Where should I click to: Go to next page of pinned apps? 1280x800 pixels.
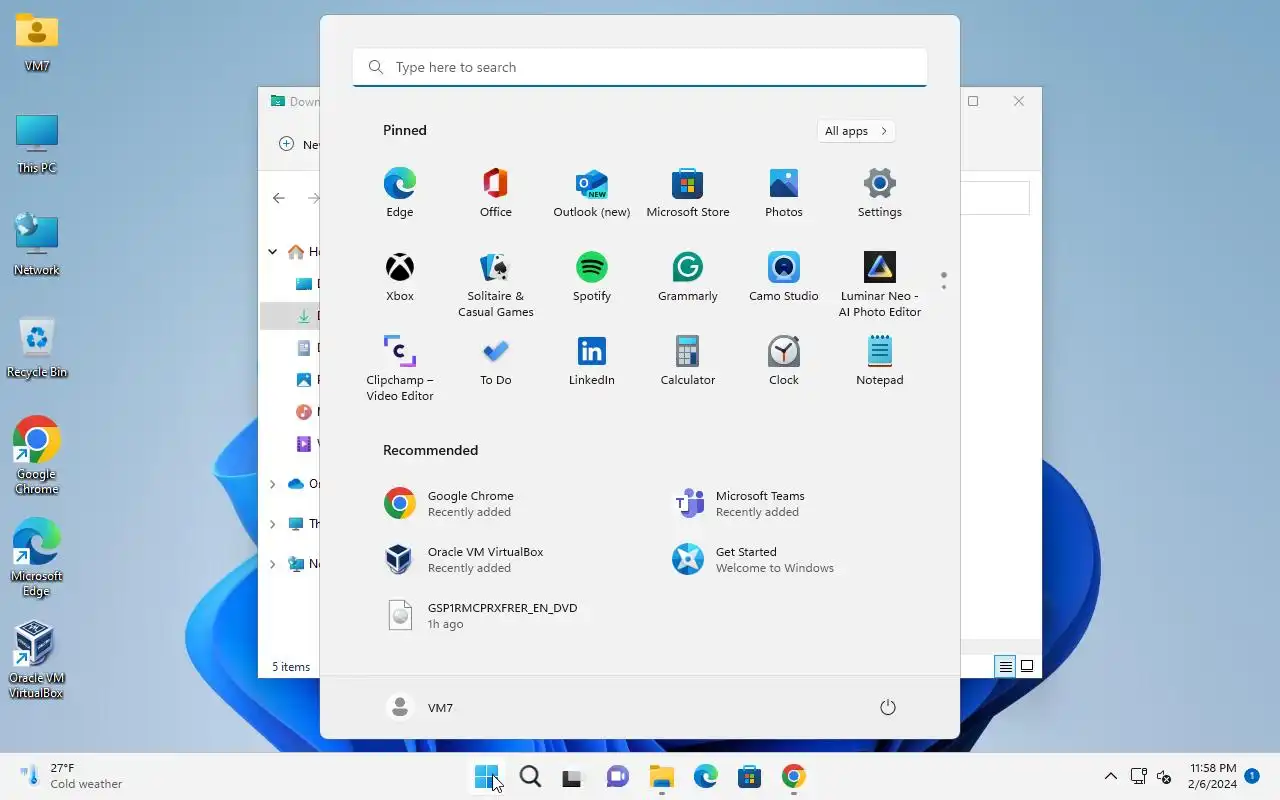943,288
